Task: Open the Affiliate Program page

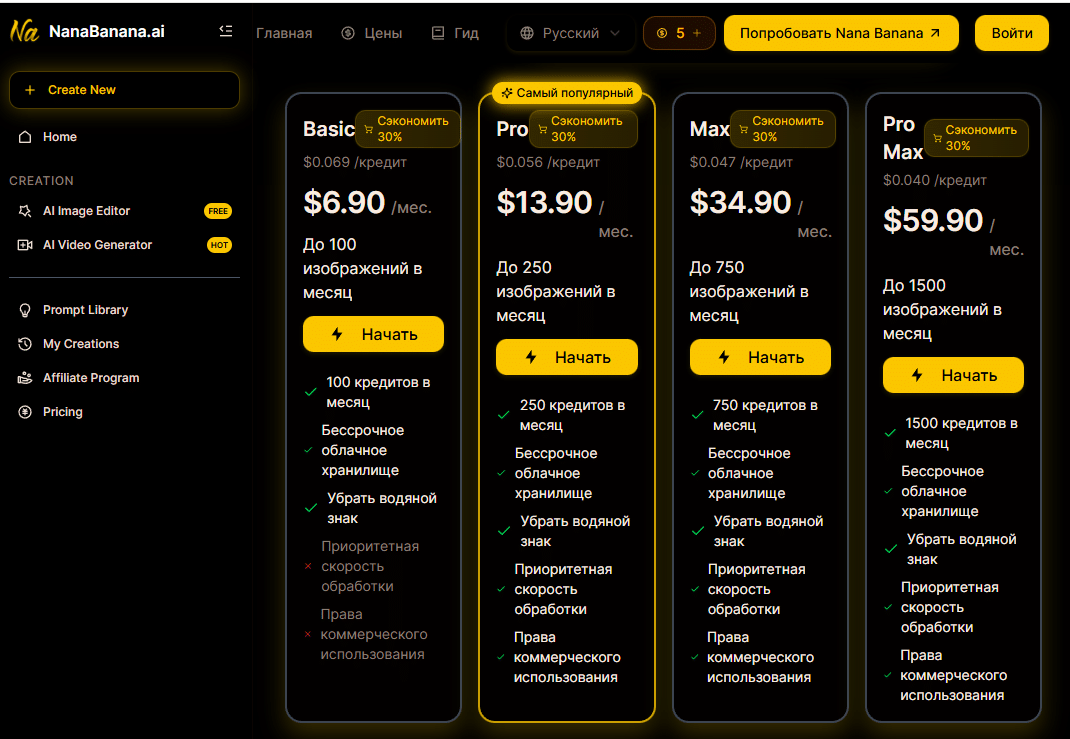Action: (x=90, y=378)
